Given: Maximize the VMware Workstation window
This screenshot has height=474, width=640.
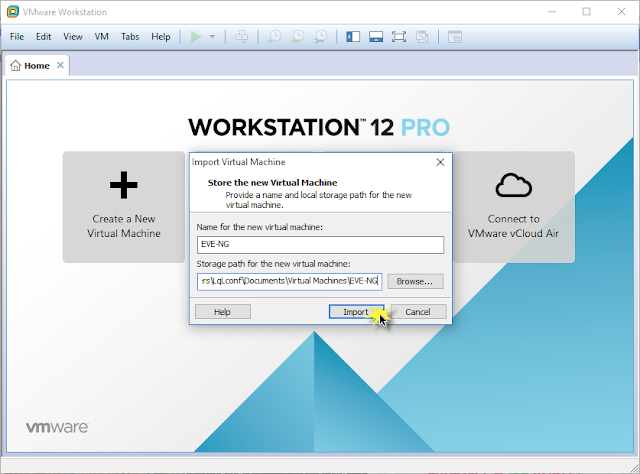Looking at the screenshot, I should 587,12.
